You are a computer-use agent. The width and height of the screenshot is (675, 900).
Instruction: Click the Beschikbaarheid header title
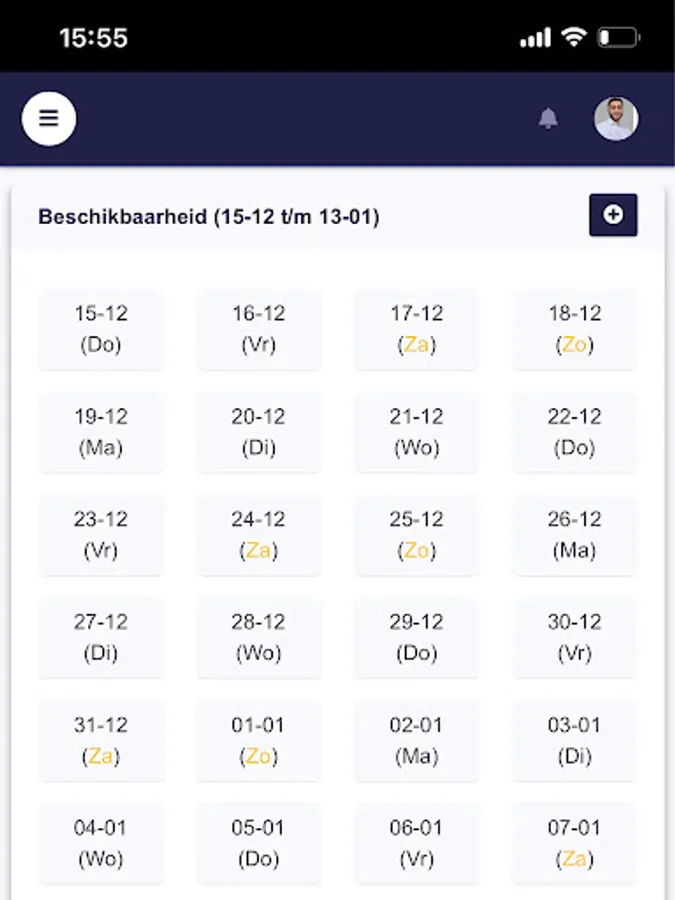209,217
